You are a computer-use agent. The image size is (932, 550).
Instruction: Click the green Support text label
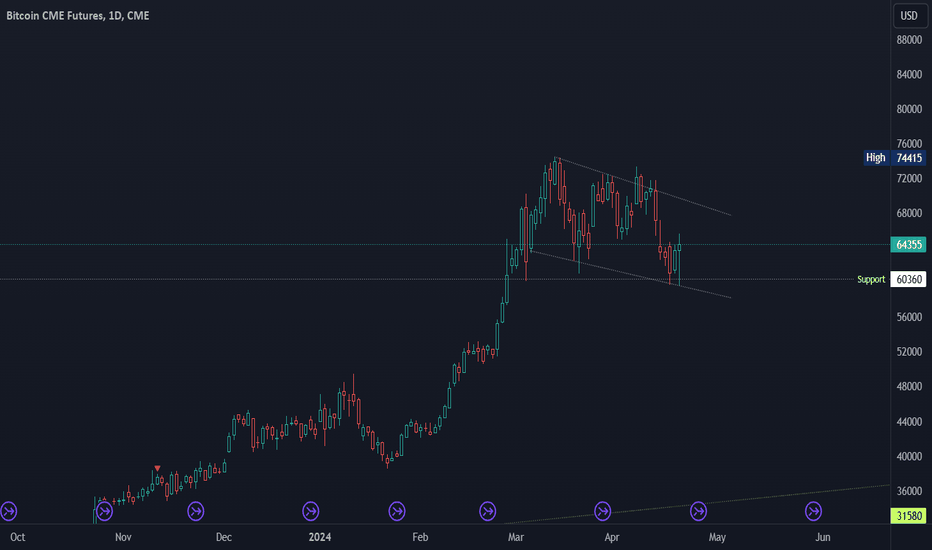click(x=871, y=279)
